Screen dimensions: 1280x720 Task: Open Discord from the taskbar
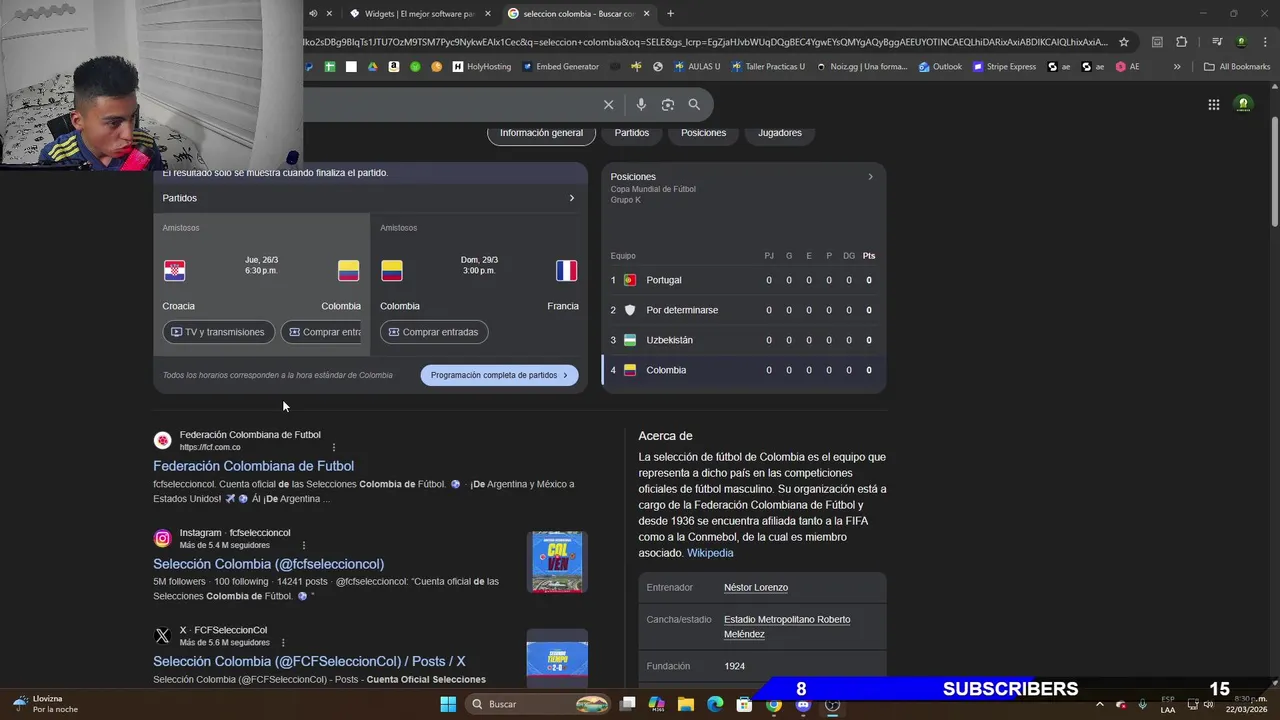coord(803,704)
